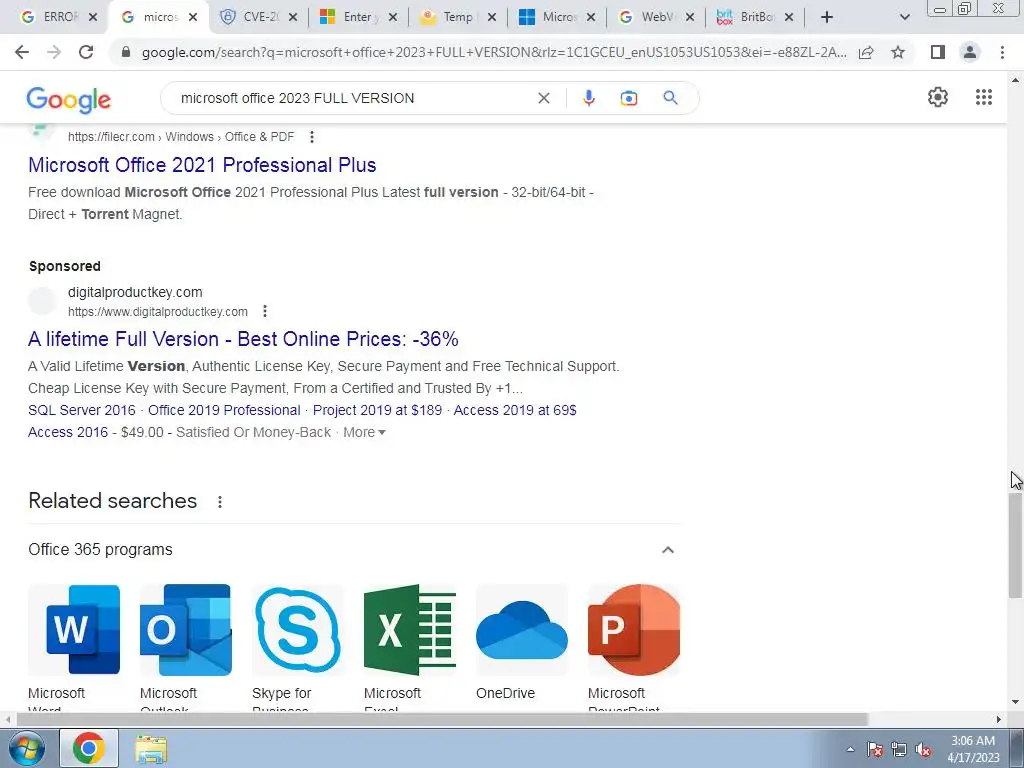The height and width of the screenshot is (768, 1024).
Task: Click the Google logo
Action: (69, 99)
